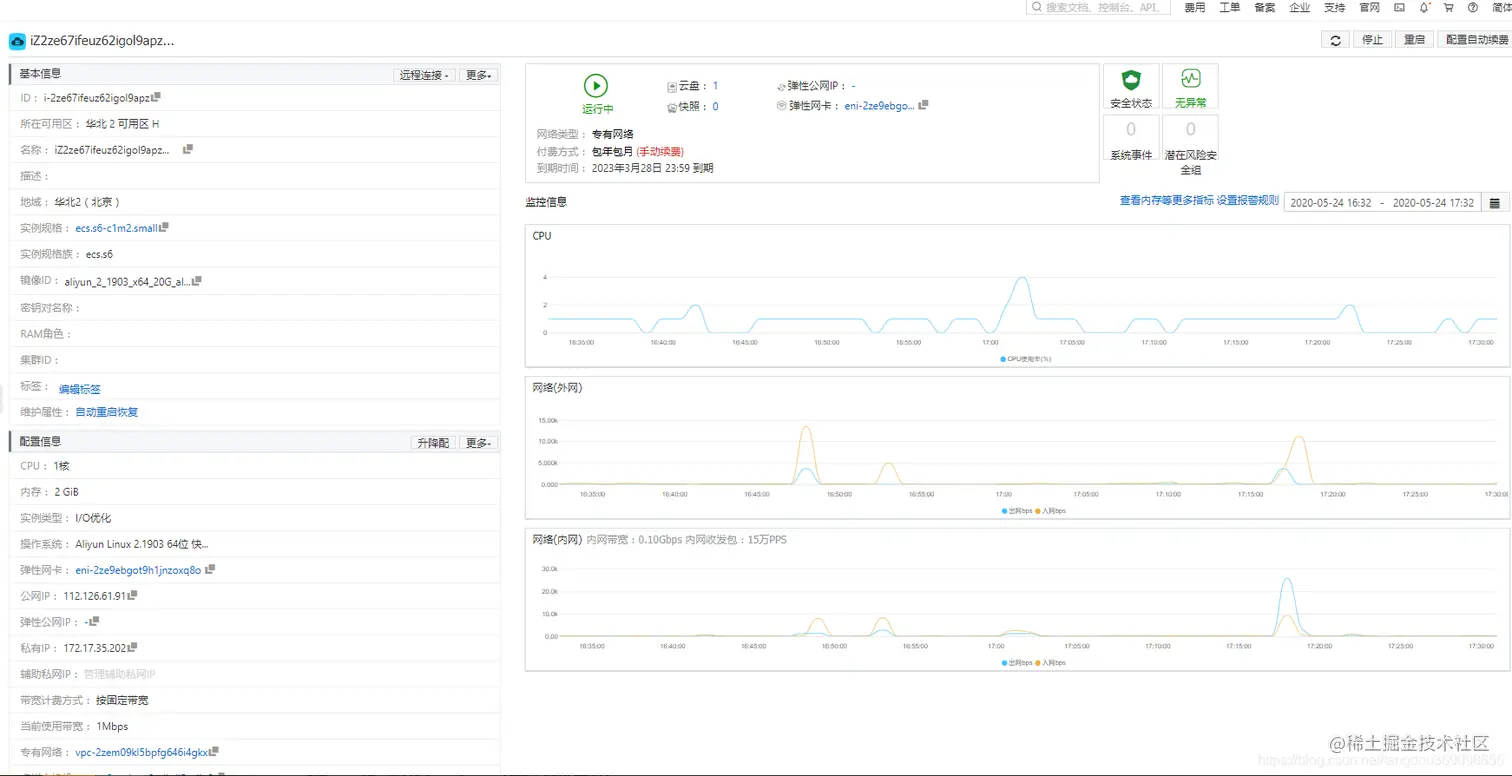
Task: Copy the elastic public IP value
Action: (95, 621)
